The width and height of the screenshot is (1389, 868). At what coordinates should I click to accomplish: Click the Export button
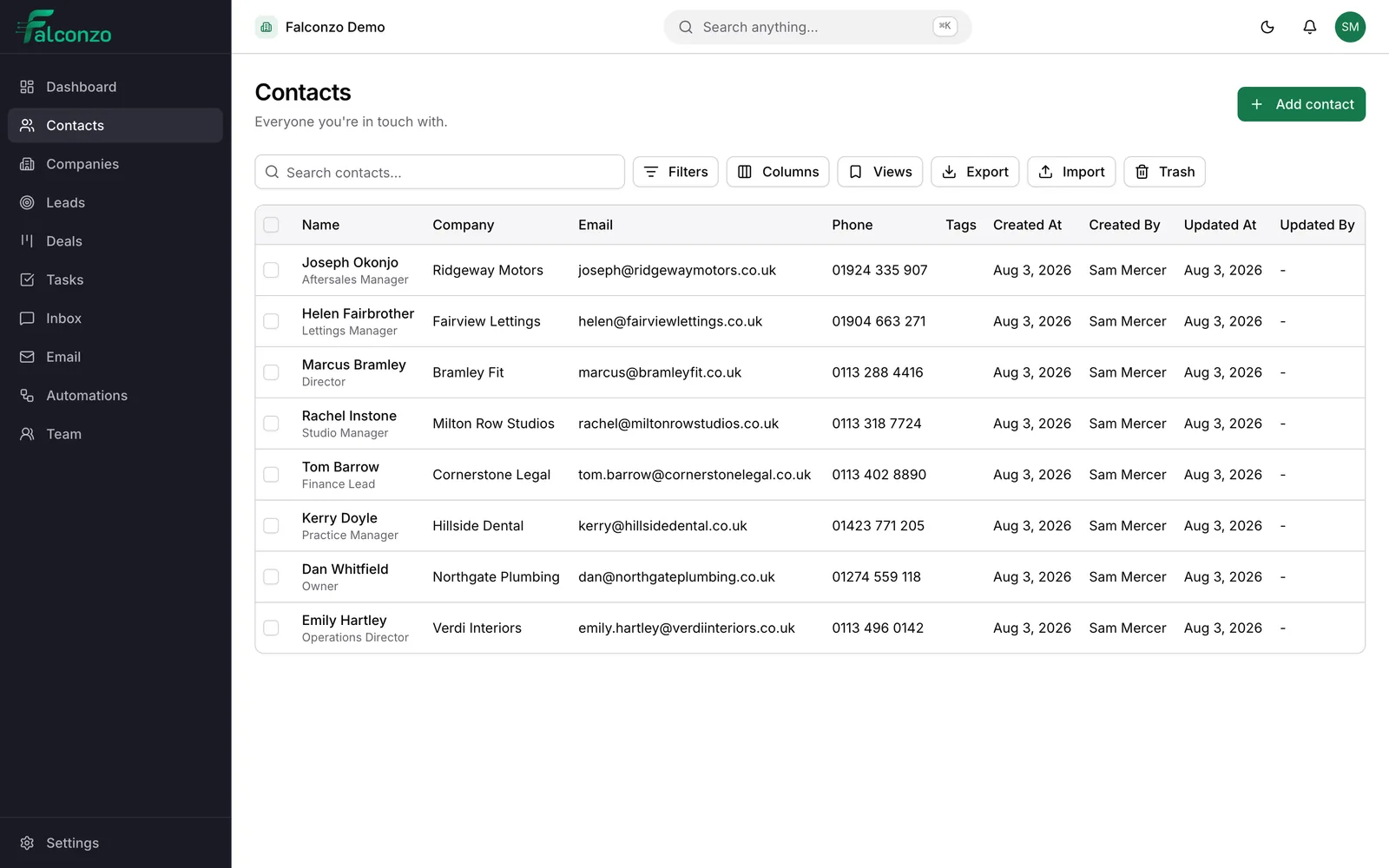(x=975, y=172)
